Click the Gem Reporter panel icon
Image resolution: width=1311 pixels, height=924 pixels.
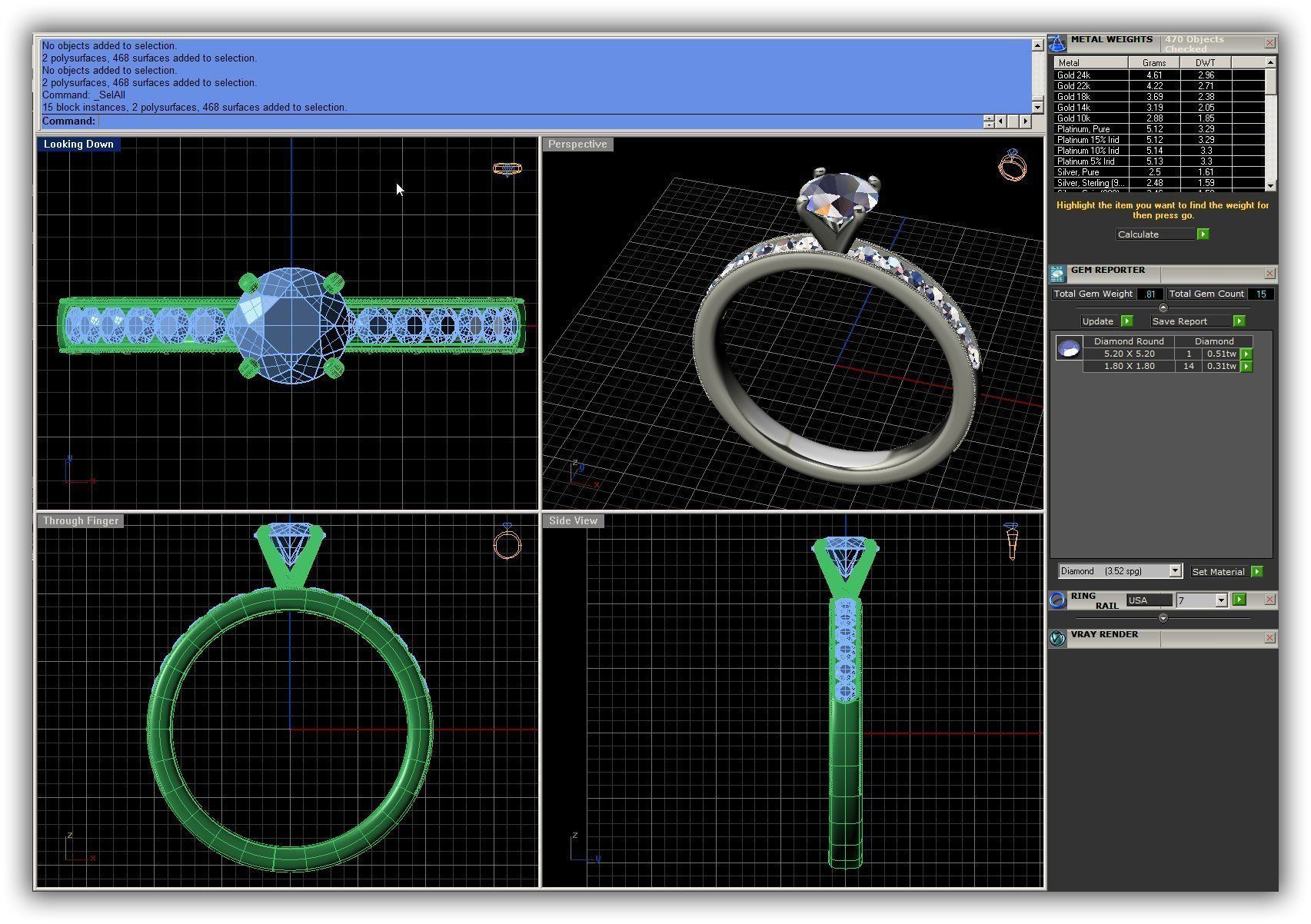(1058, 274)
